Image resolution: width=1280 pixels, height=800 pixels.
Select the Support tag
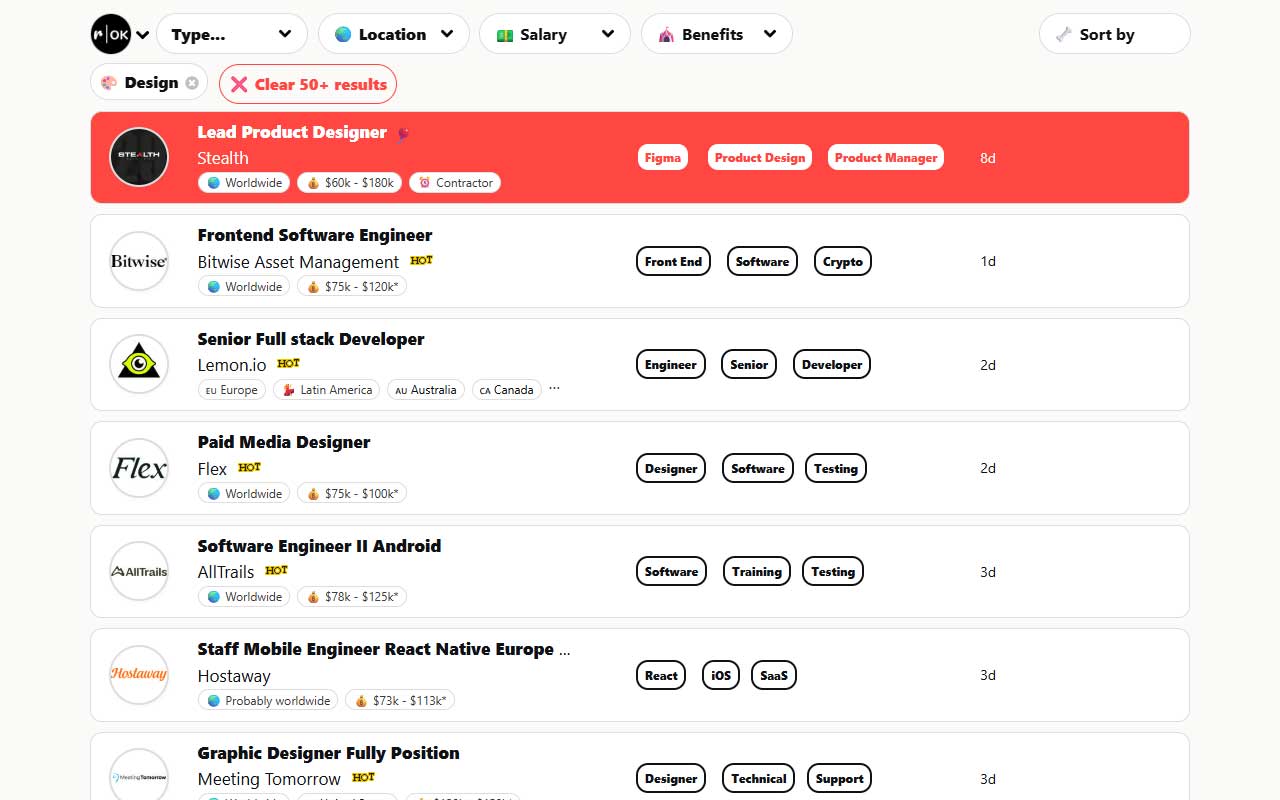point(840,778)
